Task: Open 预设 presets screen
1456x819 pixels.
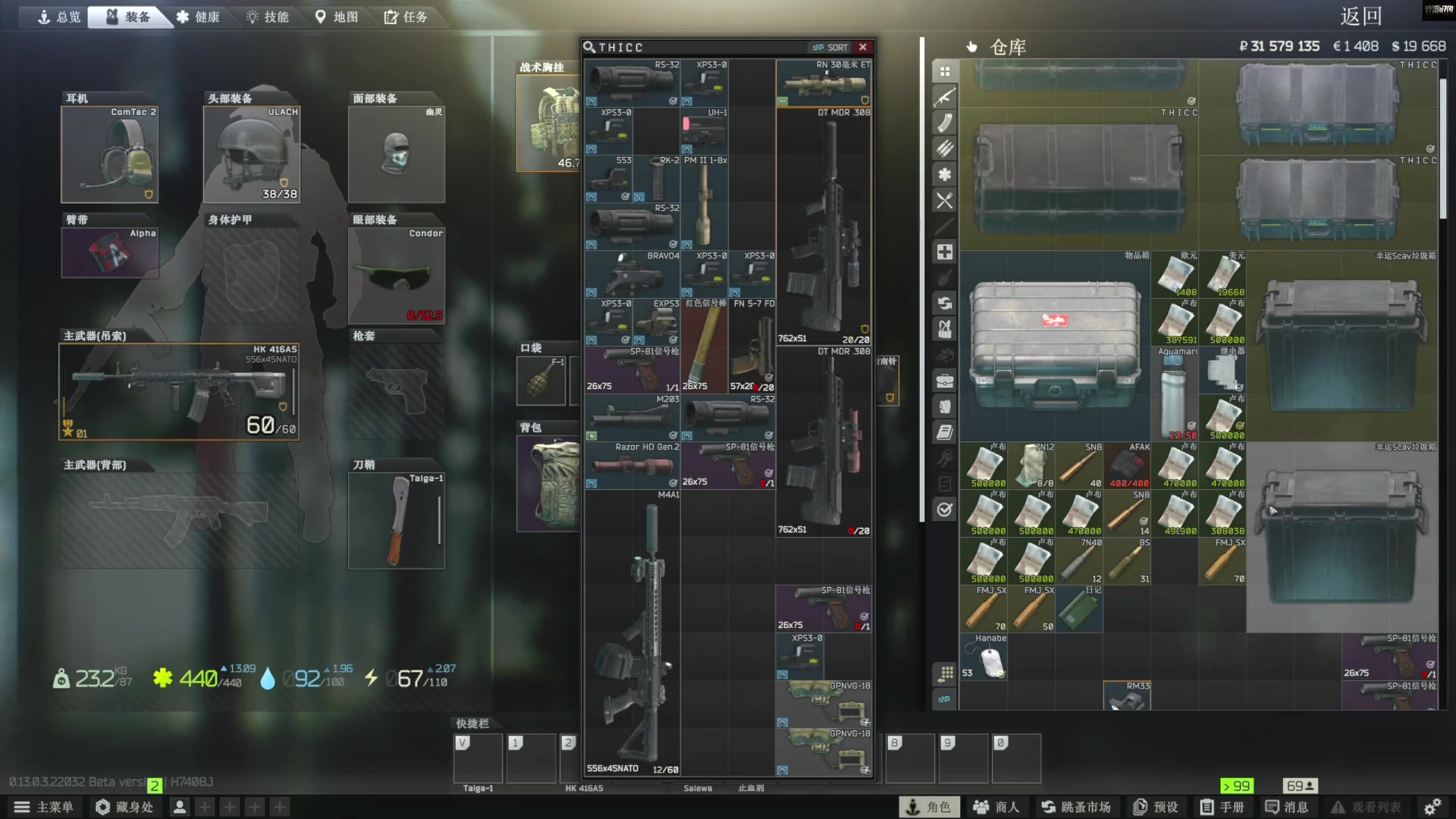Action: (x=1156, y=807)
